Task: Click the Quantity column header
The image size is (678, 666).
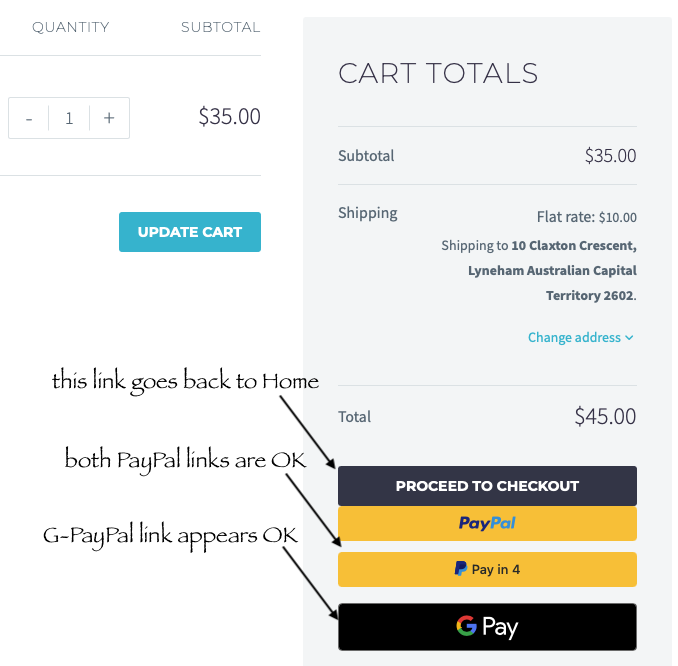Action: [70, 27]
